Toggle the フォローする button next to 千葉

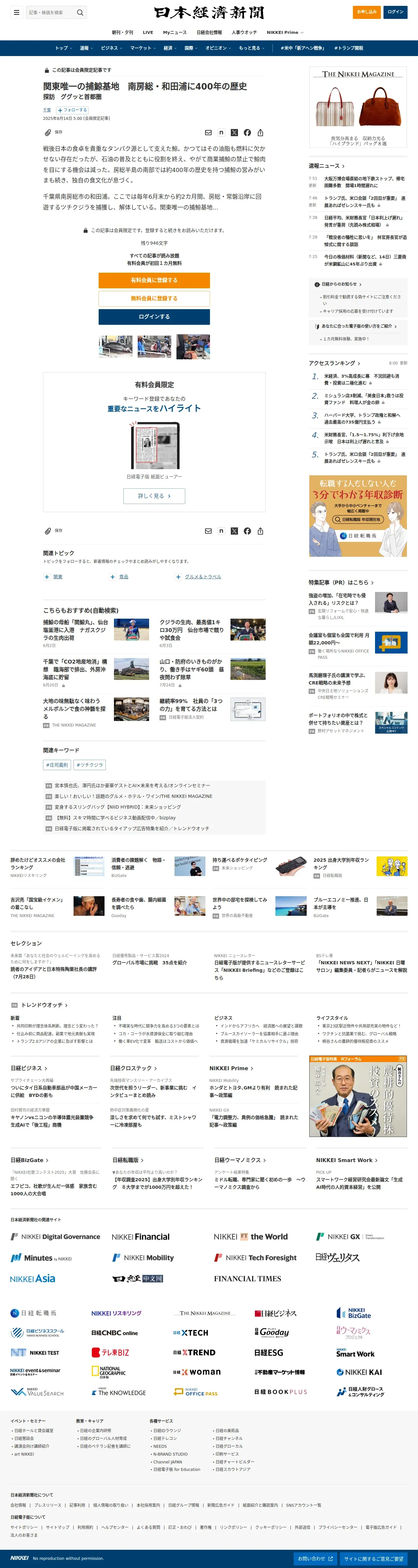[x=72, y=110]
